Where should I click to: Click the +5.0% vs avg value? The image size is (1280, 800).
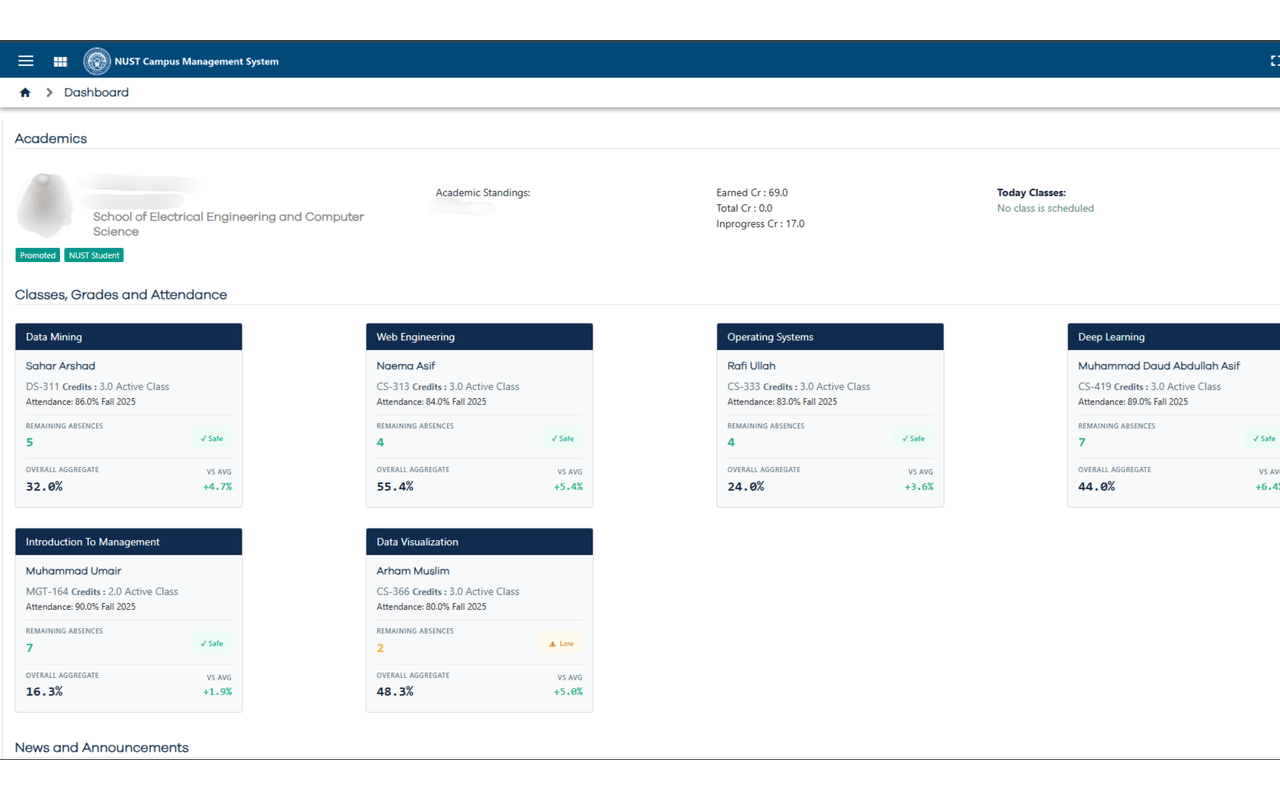click(568, 692)
